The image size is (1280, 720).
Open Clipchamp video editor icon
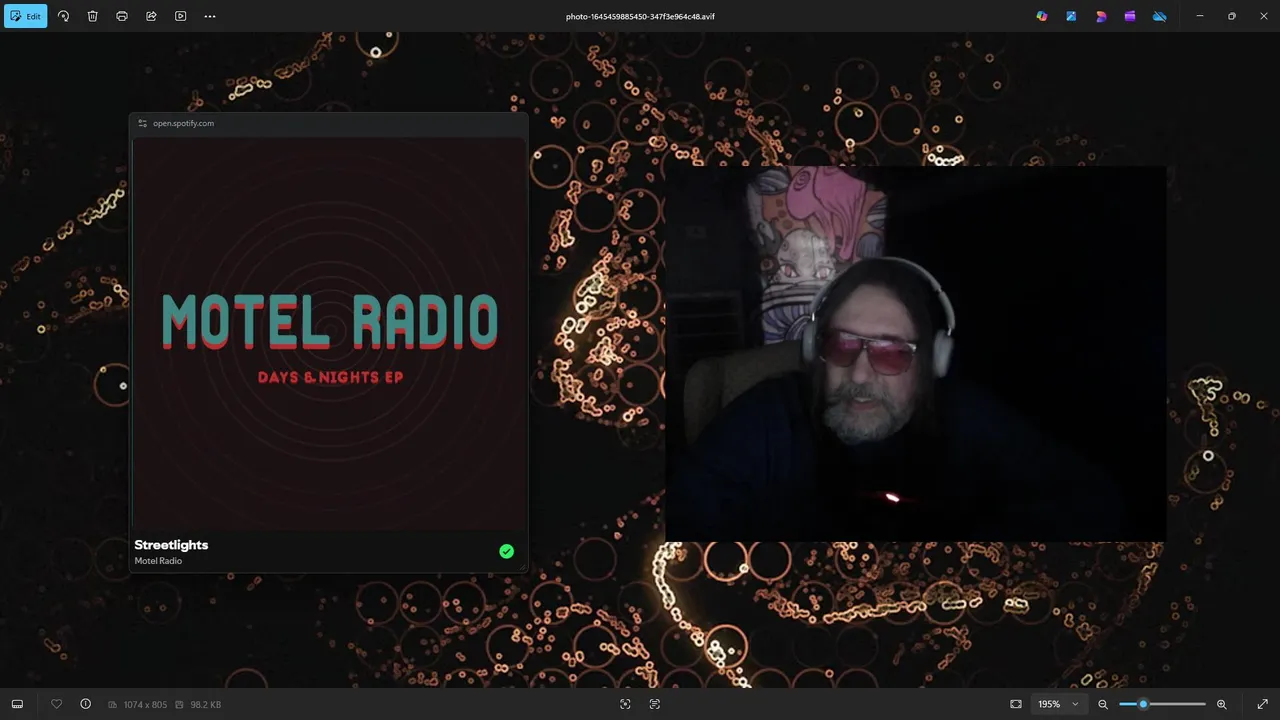[x=1130, y=16]
